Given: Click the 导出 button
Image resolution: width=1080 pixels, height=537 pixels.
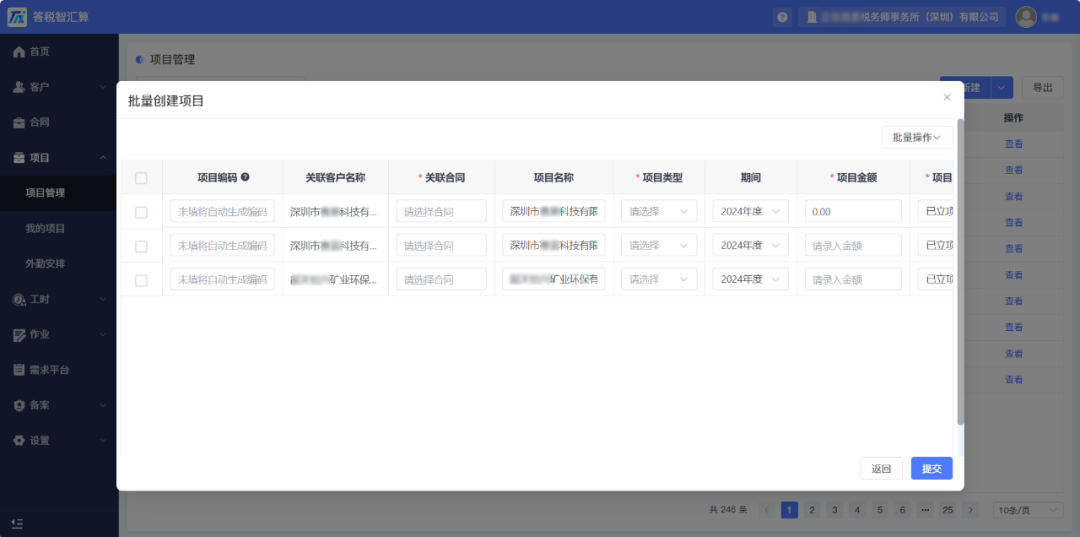Looking at the screenshot, I should pyautogui.click(x=1042, y=87).
